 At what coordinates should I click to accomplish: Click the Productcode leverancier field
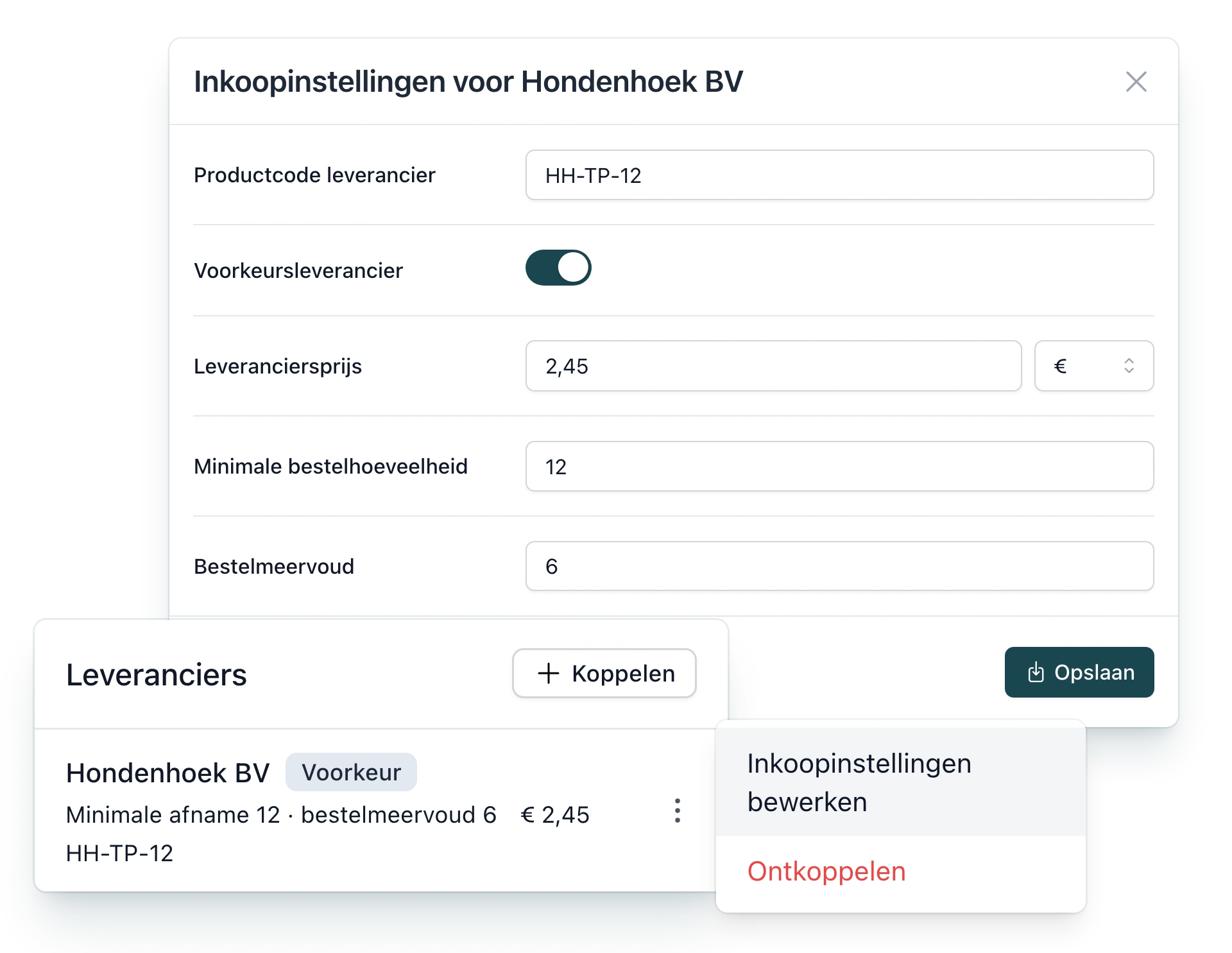pyautogui.click(x=839, y=175)
